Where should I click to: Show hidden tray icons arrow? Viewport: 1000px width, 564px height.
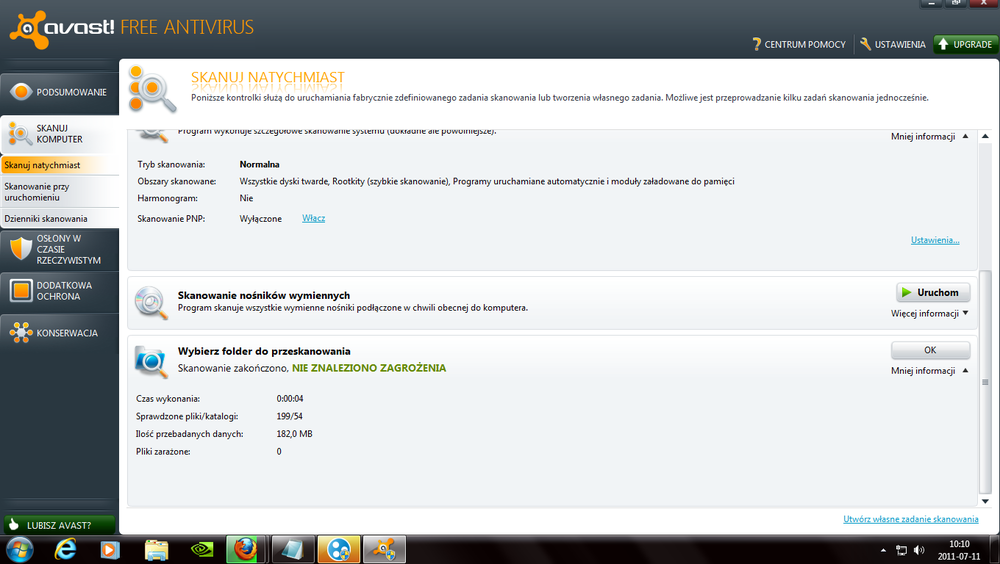point(883,550)
